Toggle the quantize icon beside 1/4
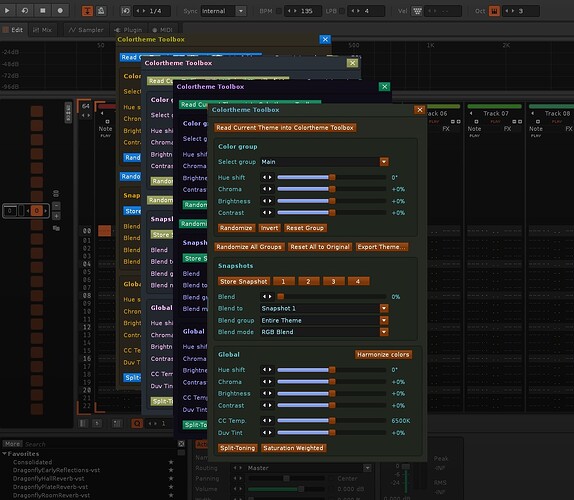574x500 pixels. click(x=126, y=11)
